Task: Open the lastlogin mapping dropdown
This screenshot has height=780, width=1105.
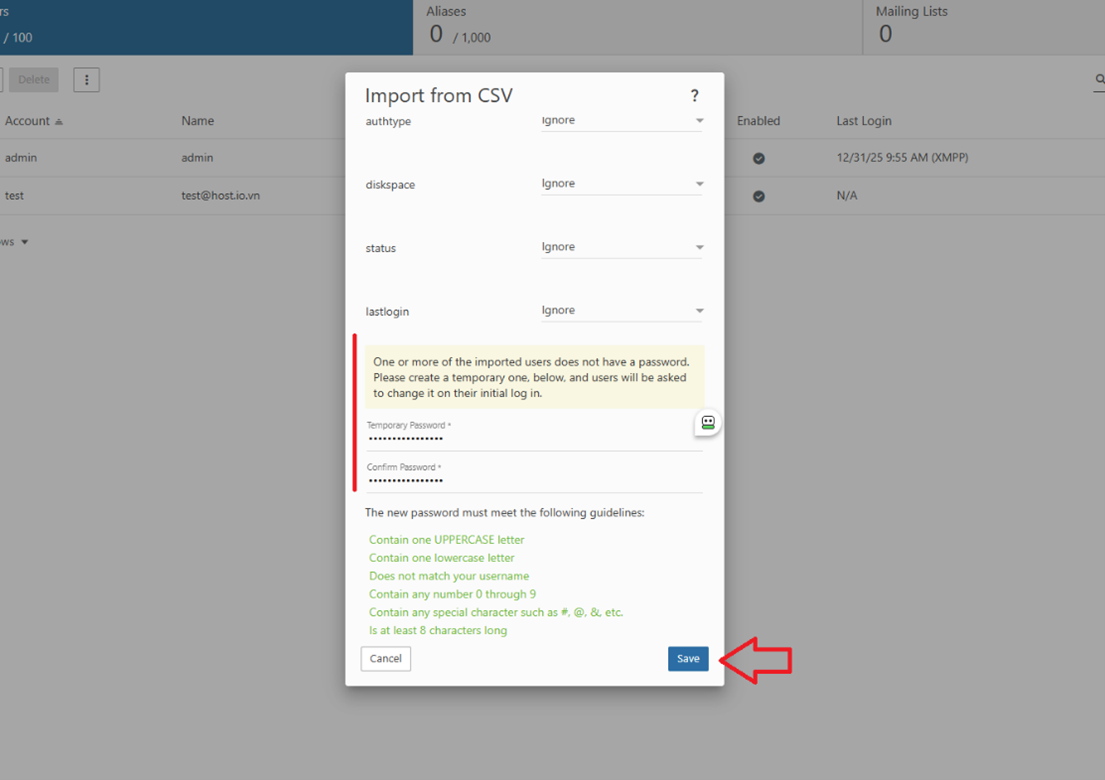Action: 622,311
